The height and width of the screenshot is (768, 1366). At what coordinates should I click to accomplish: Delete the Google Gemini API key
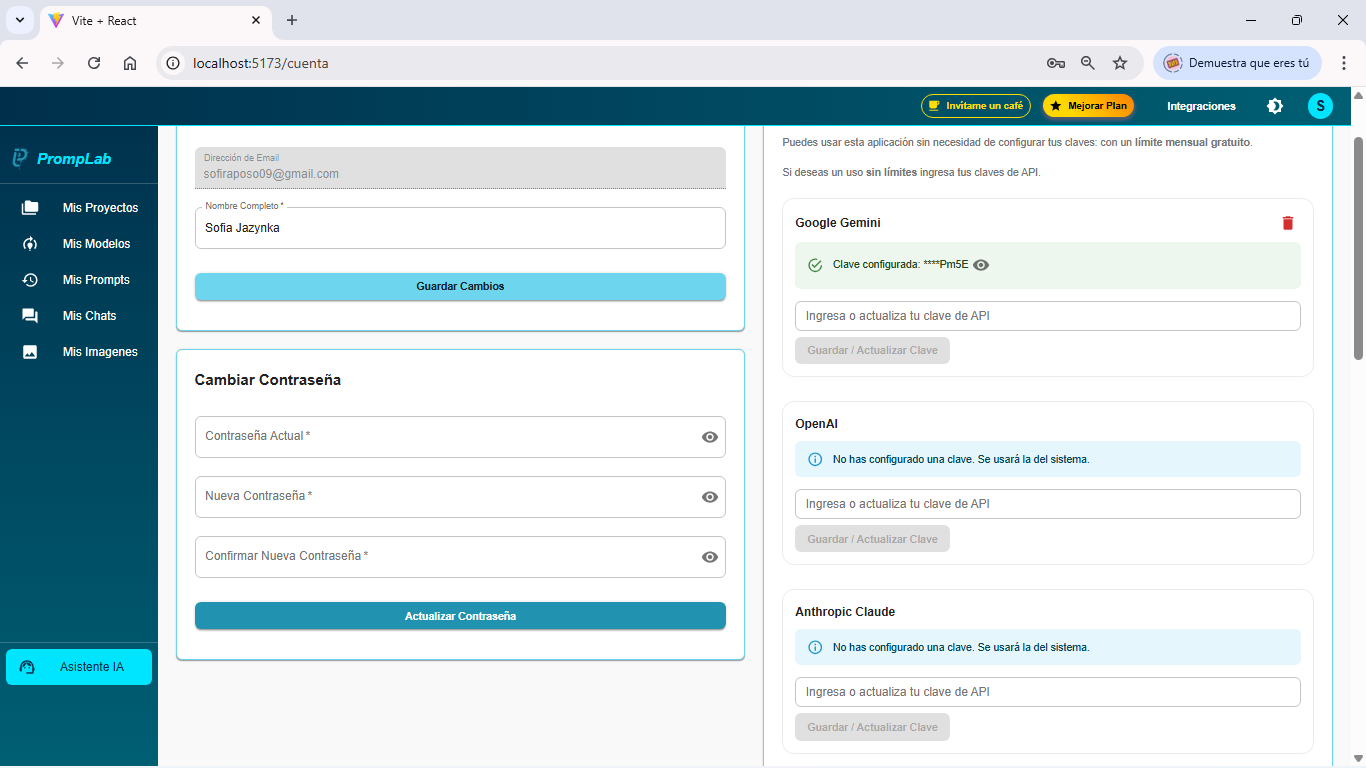[1288, 223]
